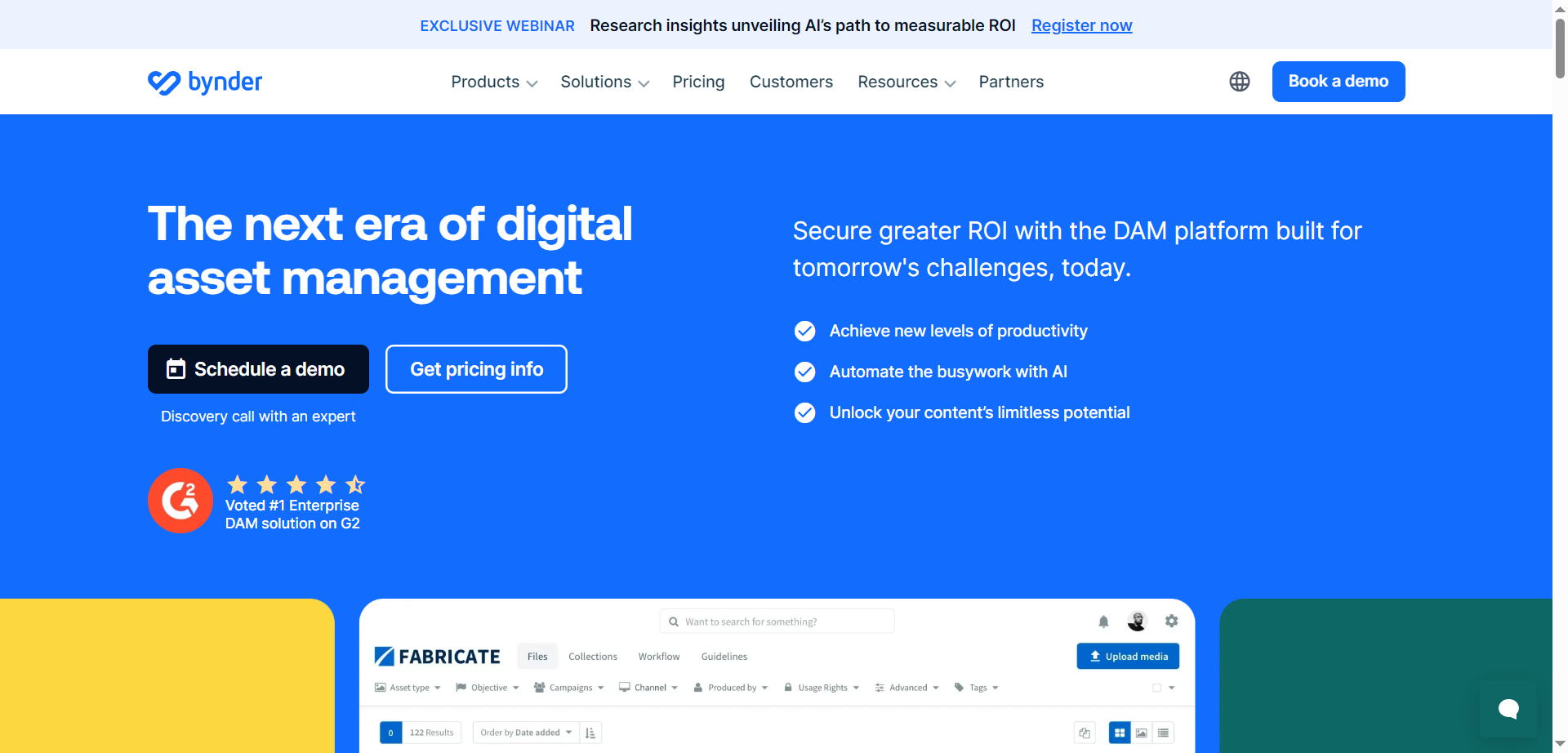Click 'Discovery call with an expert' text
Viewport: 1568px width, 753px height.
pos(258,417)
